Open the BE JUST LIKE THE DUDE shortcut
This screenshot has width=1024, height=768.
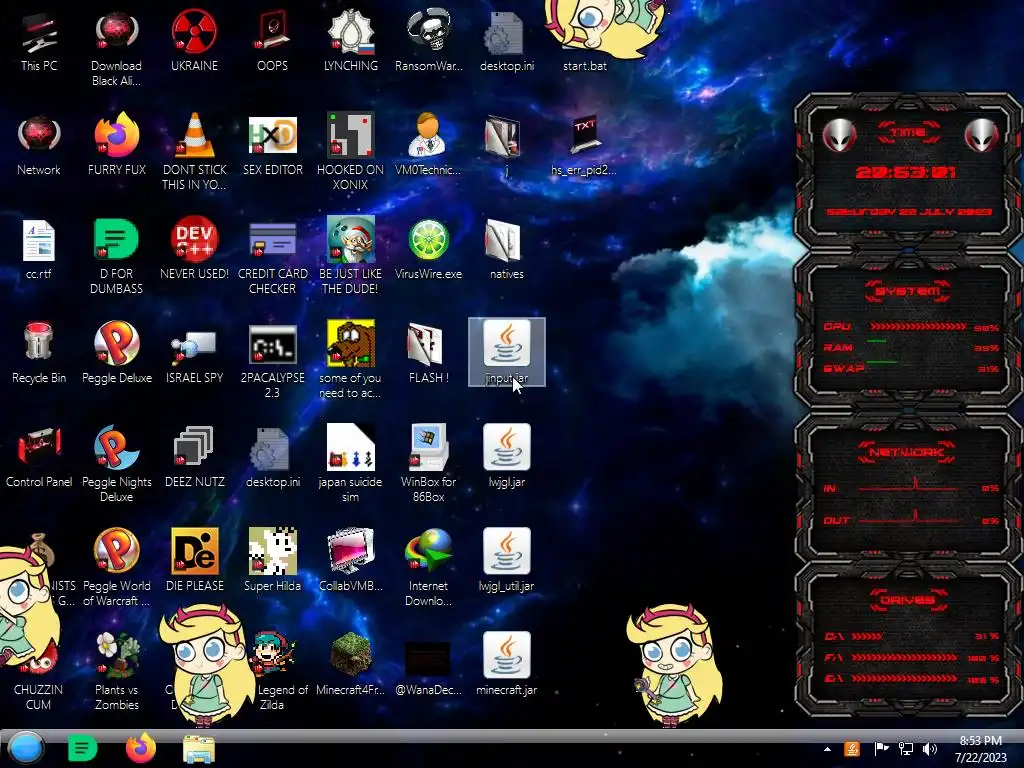coord(350,256)
